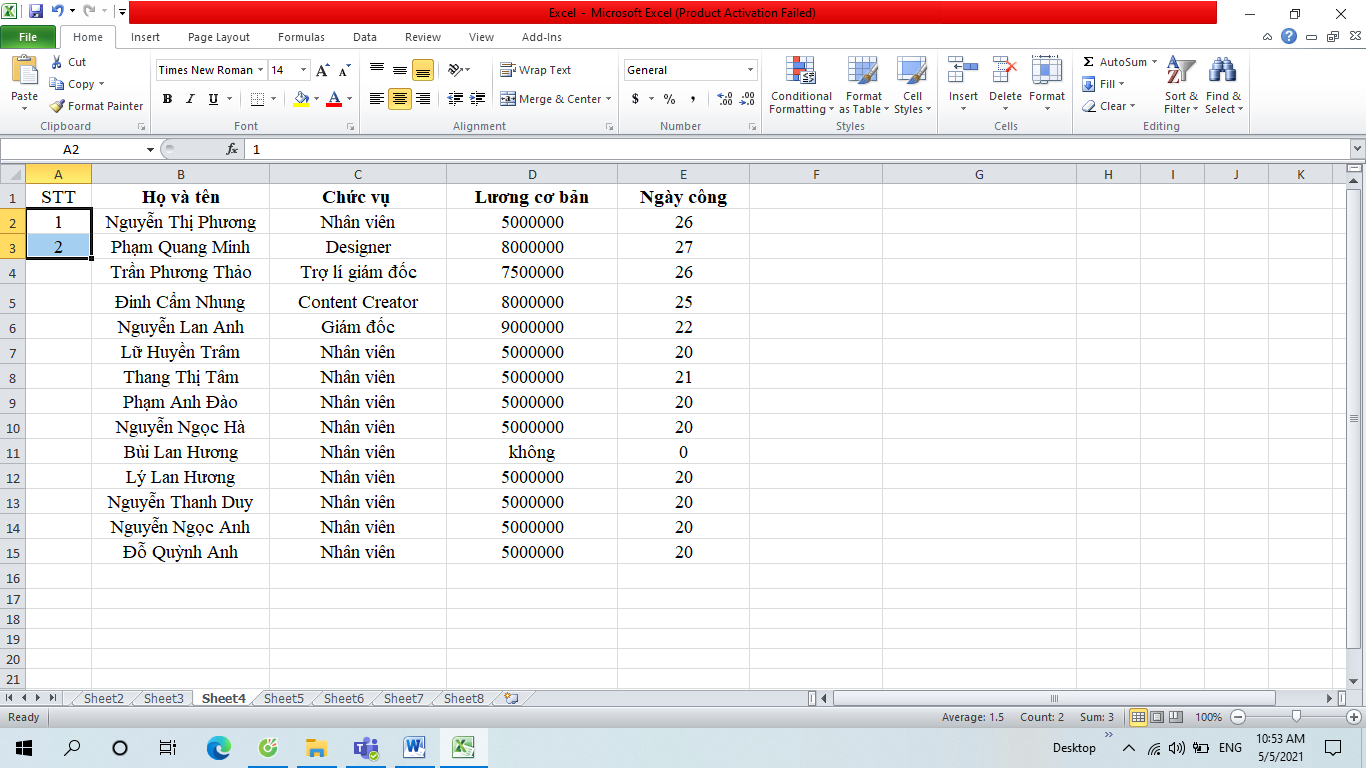Click the Copy button
Viewport: 1366px width, 768px height.
click(72, 84)
